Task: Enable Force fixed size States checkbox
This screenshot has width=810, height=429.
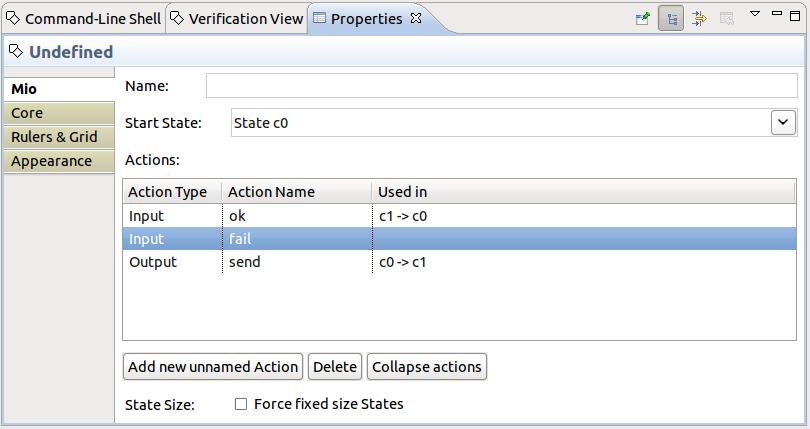Action: (x=240, y=404)
